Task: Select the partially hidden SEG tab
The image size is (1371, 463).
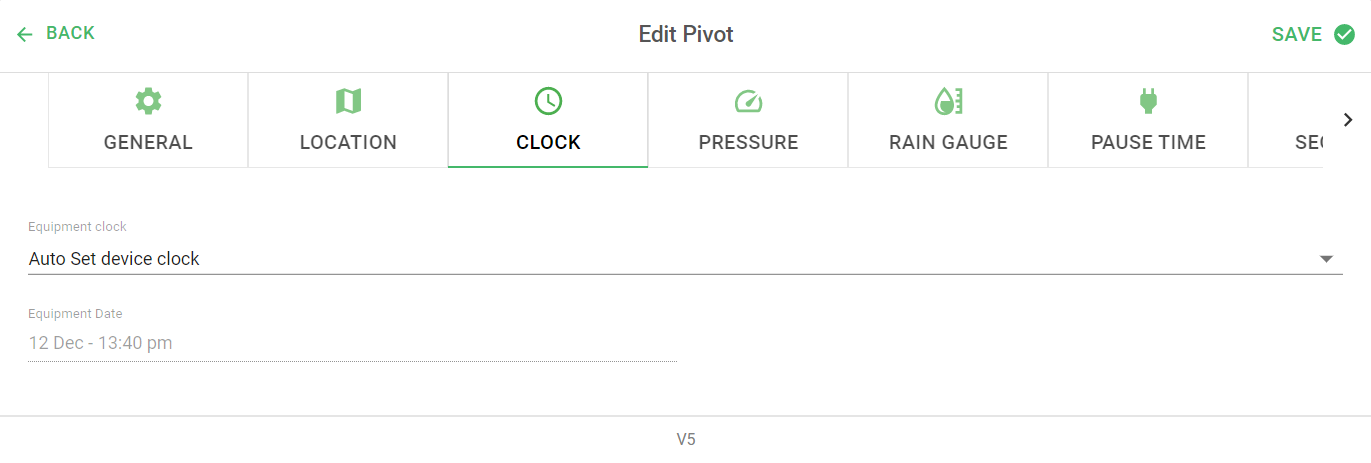Action: (1286, 120)
